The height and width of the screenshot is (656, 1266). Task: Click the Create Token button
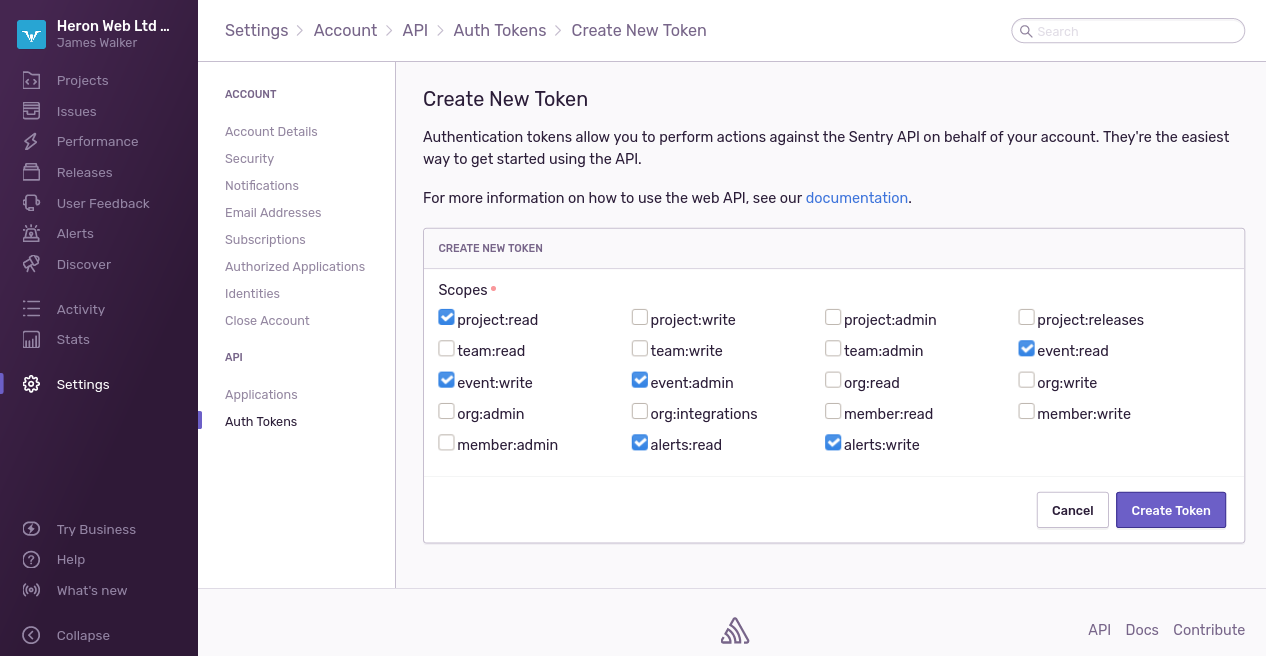(x=1170, y=510)
